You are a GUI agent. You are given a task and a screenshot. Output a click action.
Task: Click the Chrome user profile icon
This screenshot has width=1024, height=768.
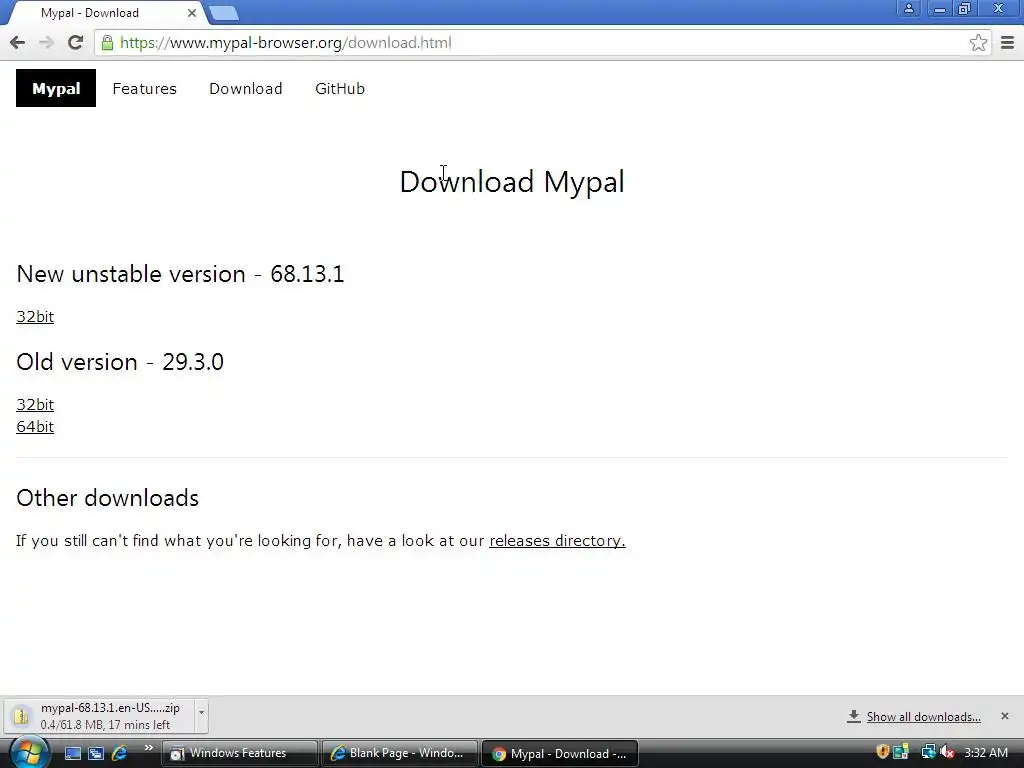[x=908, y=8]
